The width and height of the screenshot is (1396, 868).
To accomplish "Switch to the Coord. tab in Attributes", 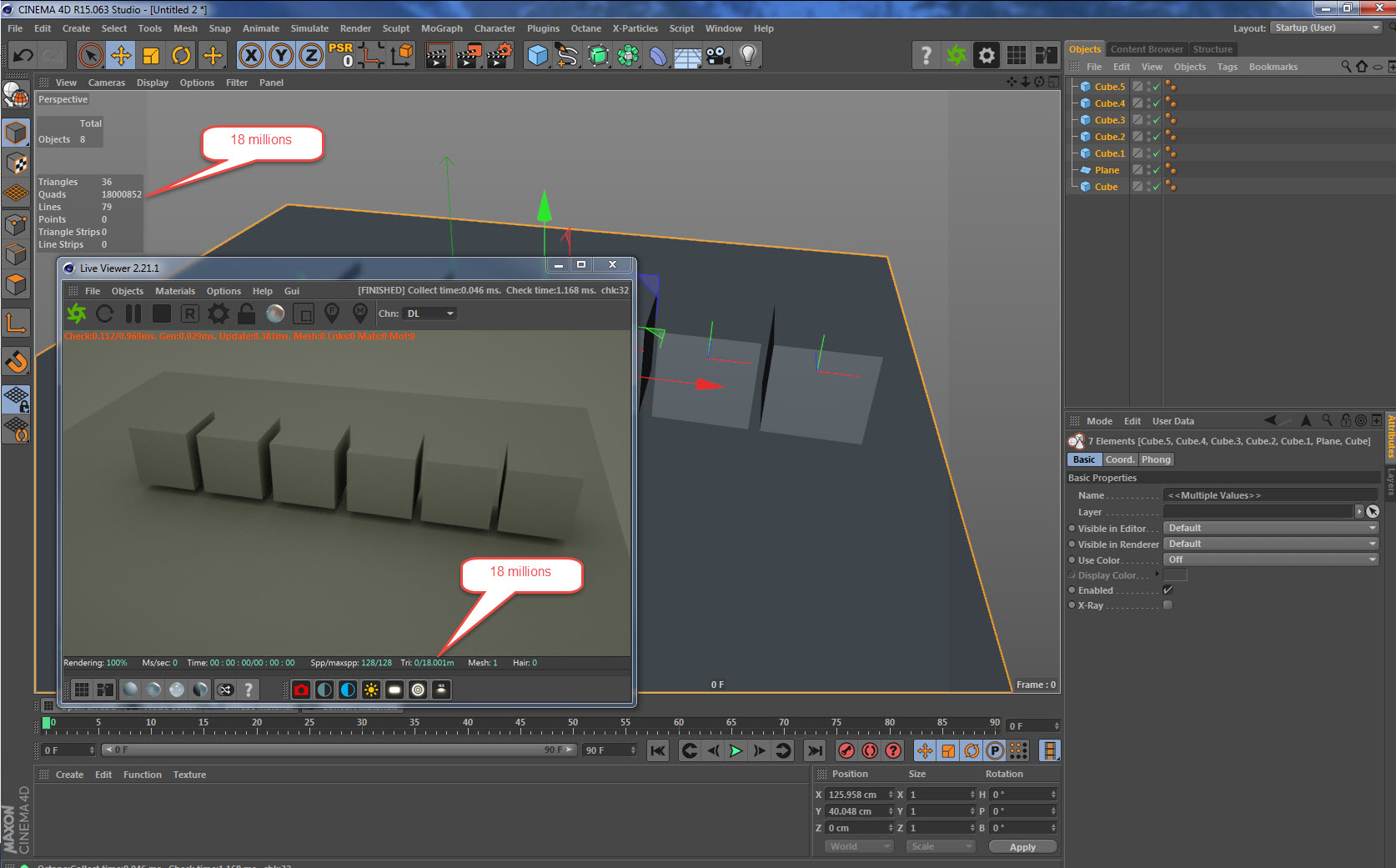I will tap(1120, 459).
